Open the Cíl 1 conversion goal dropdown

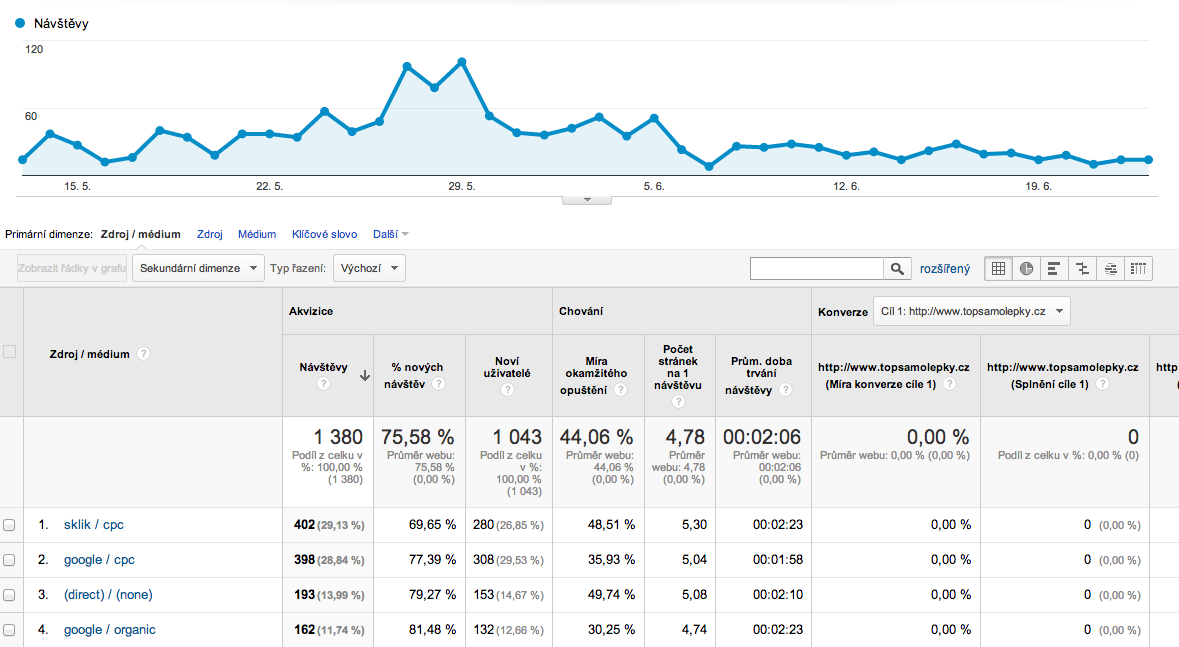point(971,311)
